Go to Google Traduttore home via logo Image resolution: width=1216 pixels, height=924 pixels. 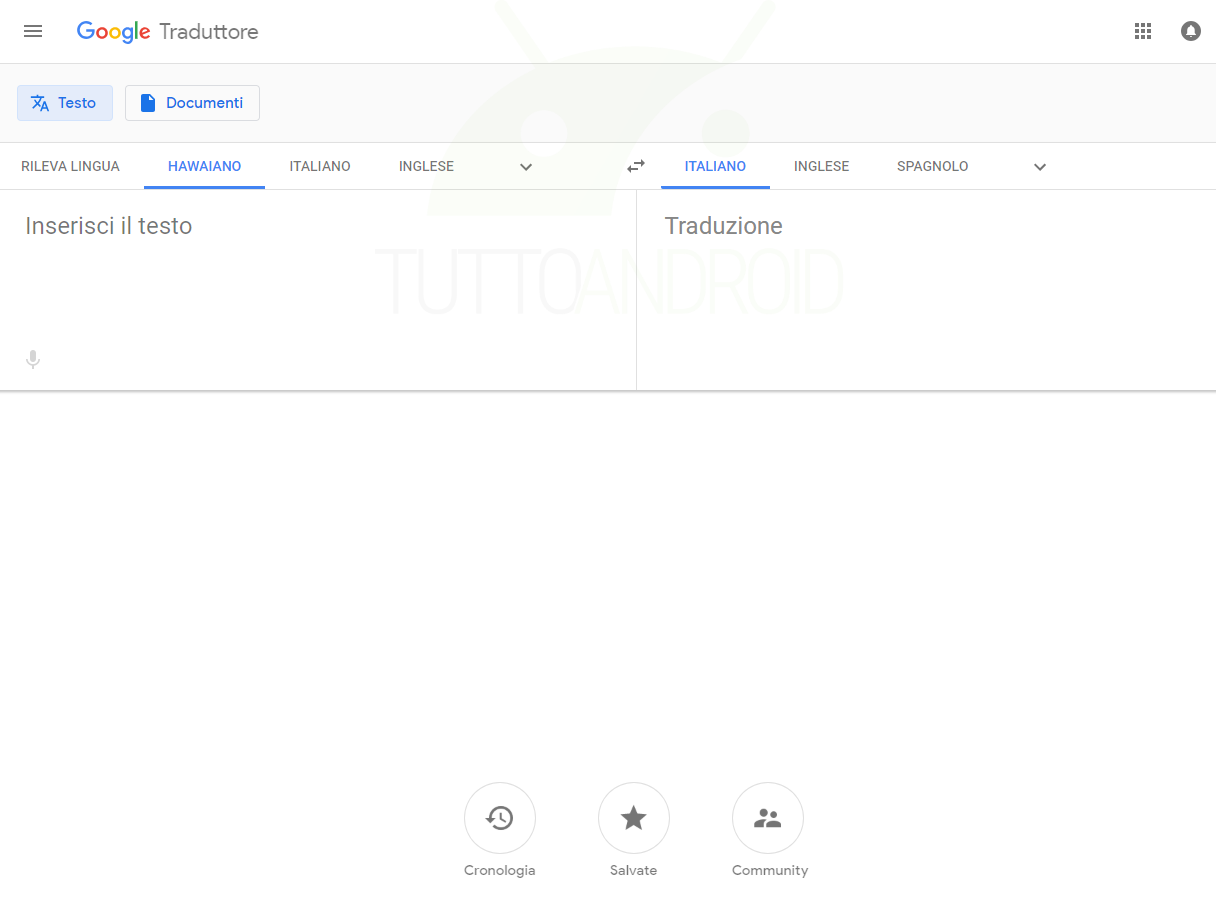[167, 31]
